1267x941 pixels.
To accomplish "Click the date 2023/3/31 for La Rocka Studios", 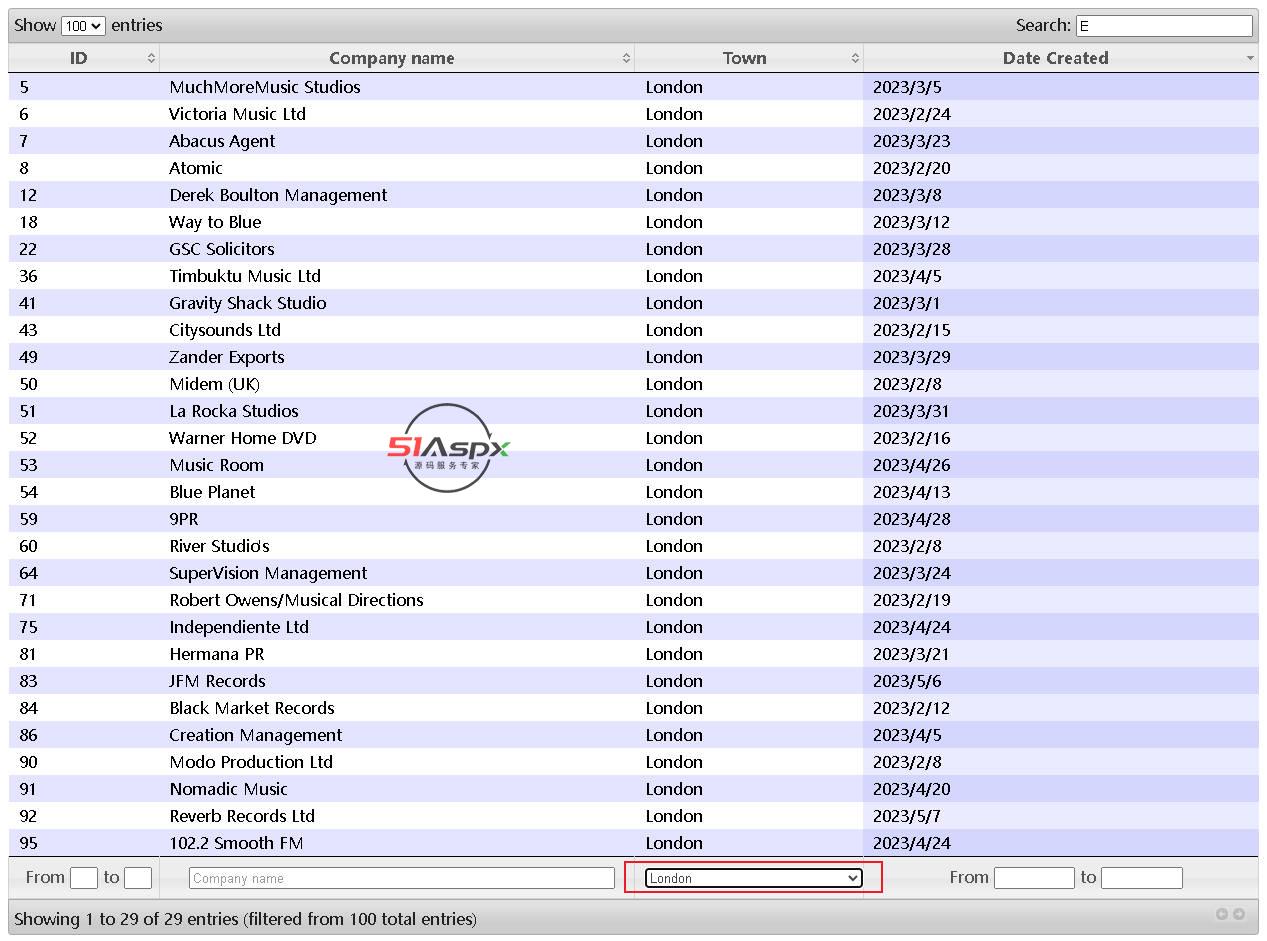I will [912, 411].
